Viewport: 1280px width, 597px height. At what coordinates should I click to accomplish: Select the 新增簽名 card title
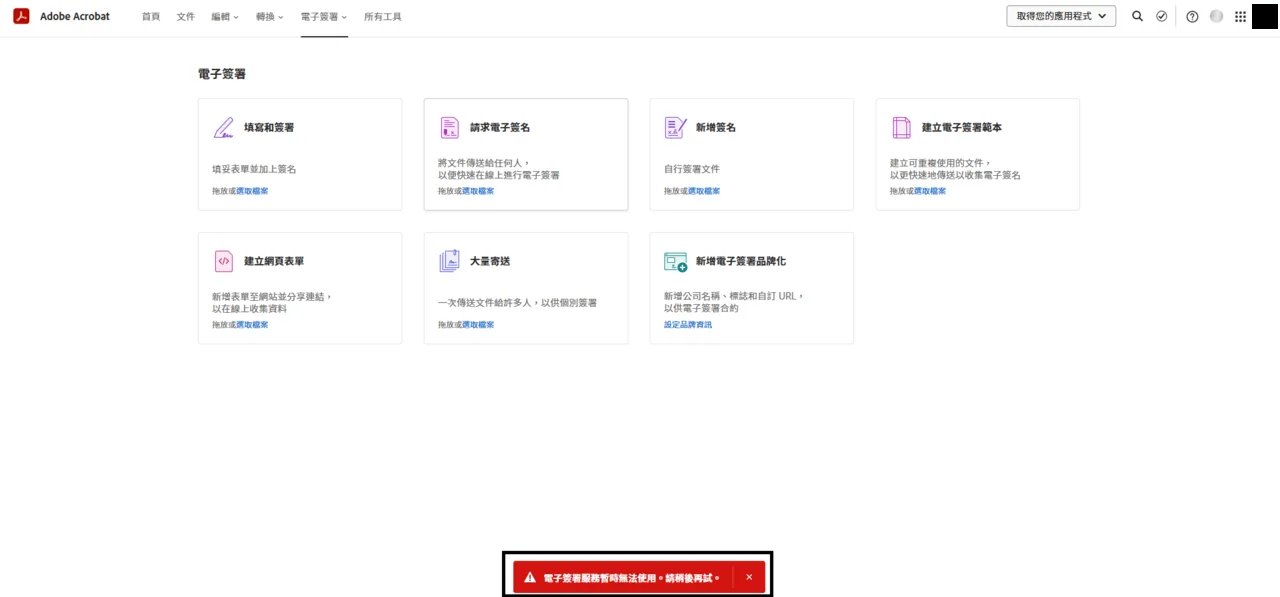(716, 128)
